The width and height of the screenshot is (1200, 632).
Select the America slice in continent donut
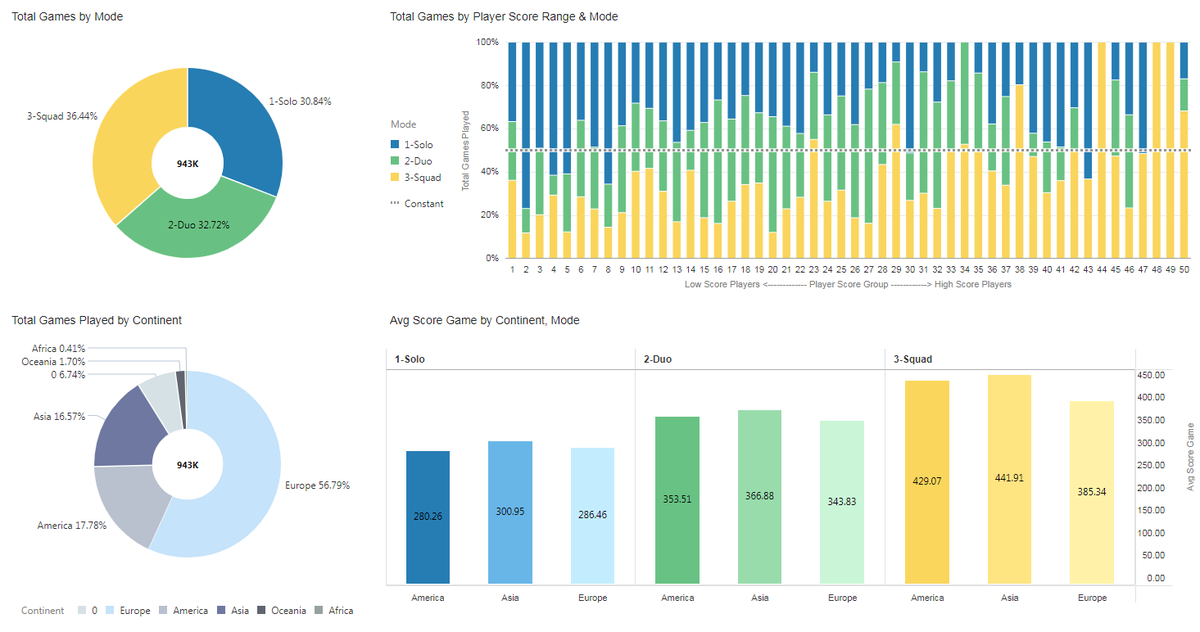pos(135,505)
